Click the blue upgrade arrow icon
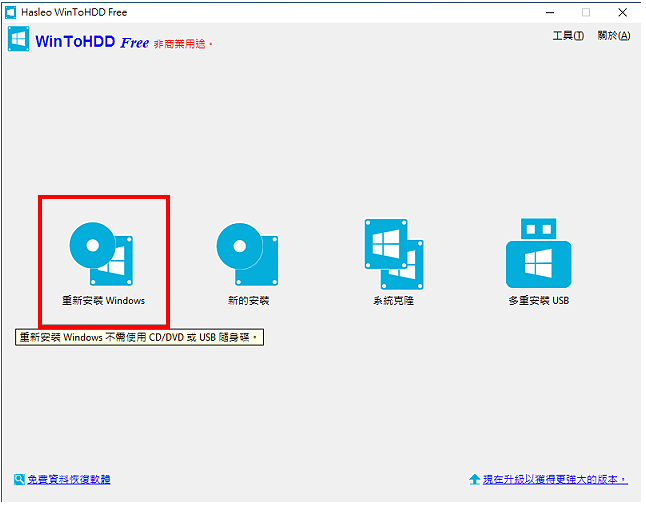Image resolution: width=646 pixels, height=508 pixels. tap(475, 479)
